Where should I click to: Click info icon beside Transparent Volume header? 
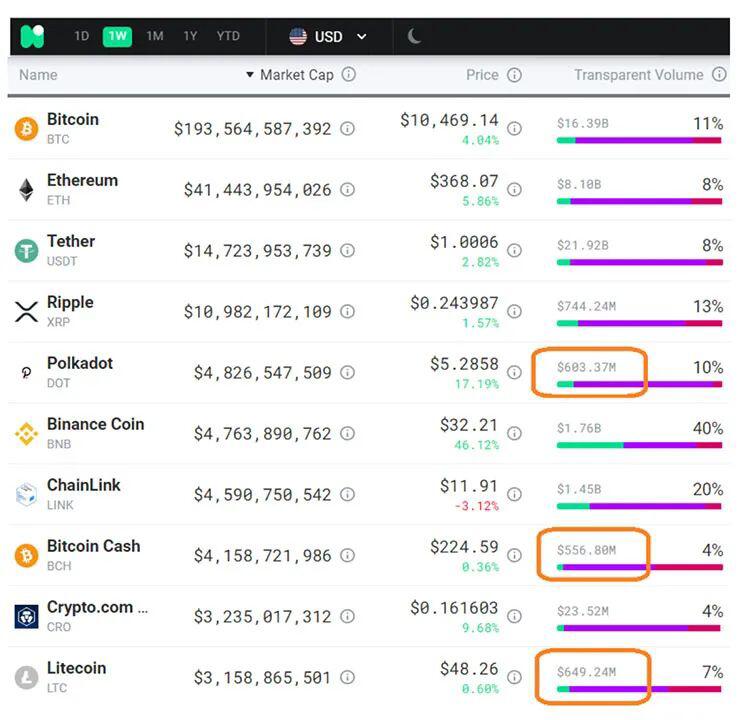[719, 75]
